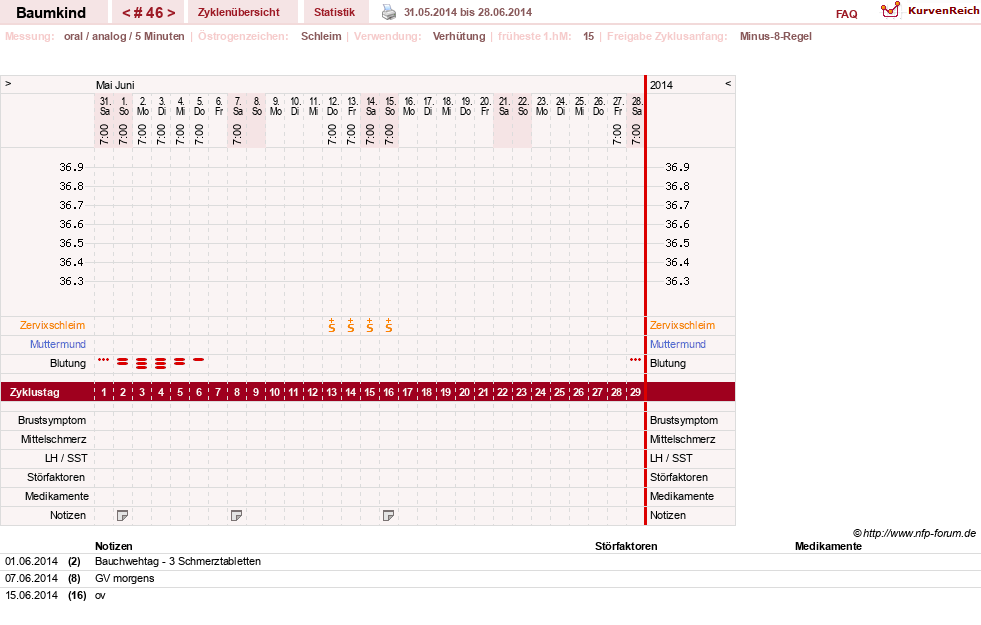Open the note icon on cycle day 8
This screenshot has width=981, height=625.
pos(236,516)
